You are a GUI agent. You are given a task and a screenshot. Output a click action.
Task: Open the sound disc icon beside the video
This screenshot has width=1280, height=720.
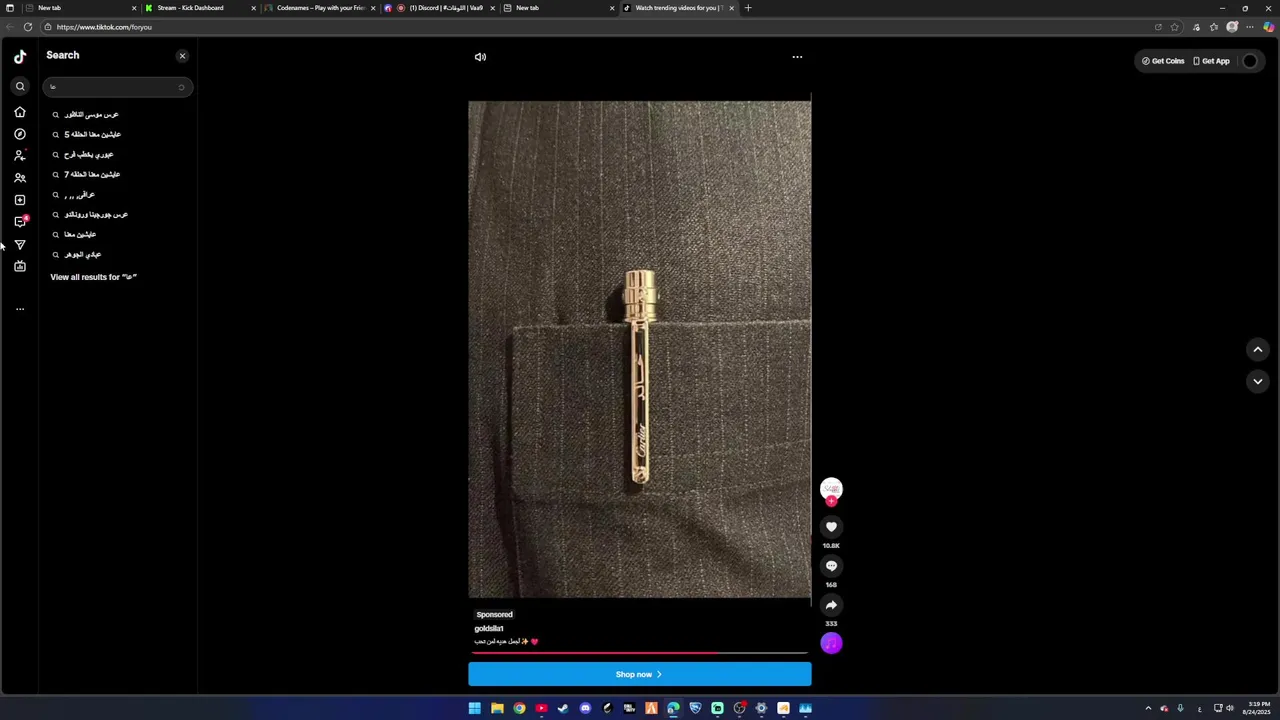click(x=831, y=644)
